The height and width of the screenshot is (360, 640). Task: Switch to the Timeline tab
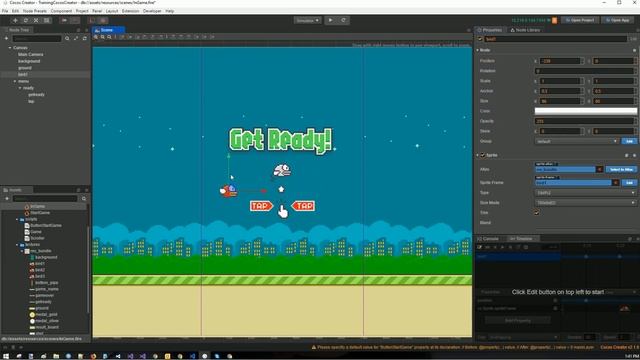[522, 239]
